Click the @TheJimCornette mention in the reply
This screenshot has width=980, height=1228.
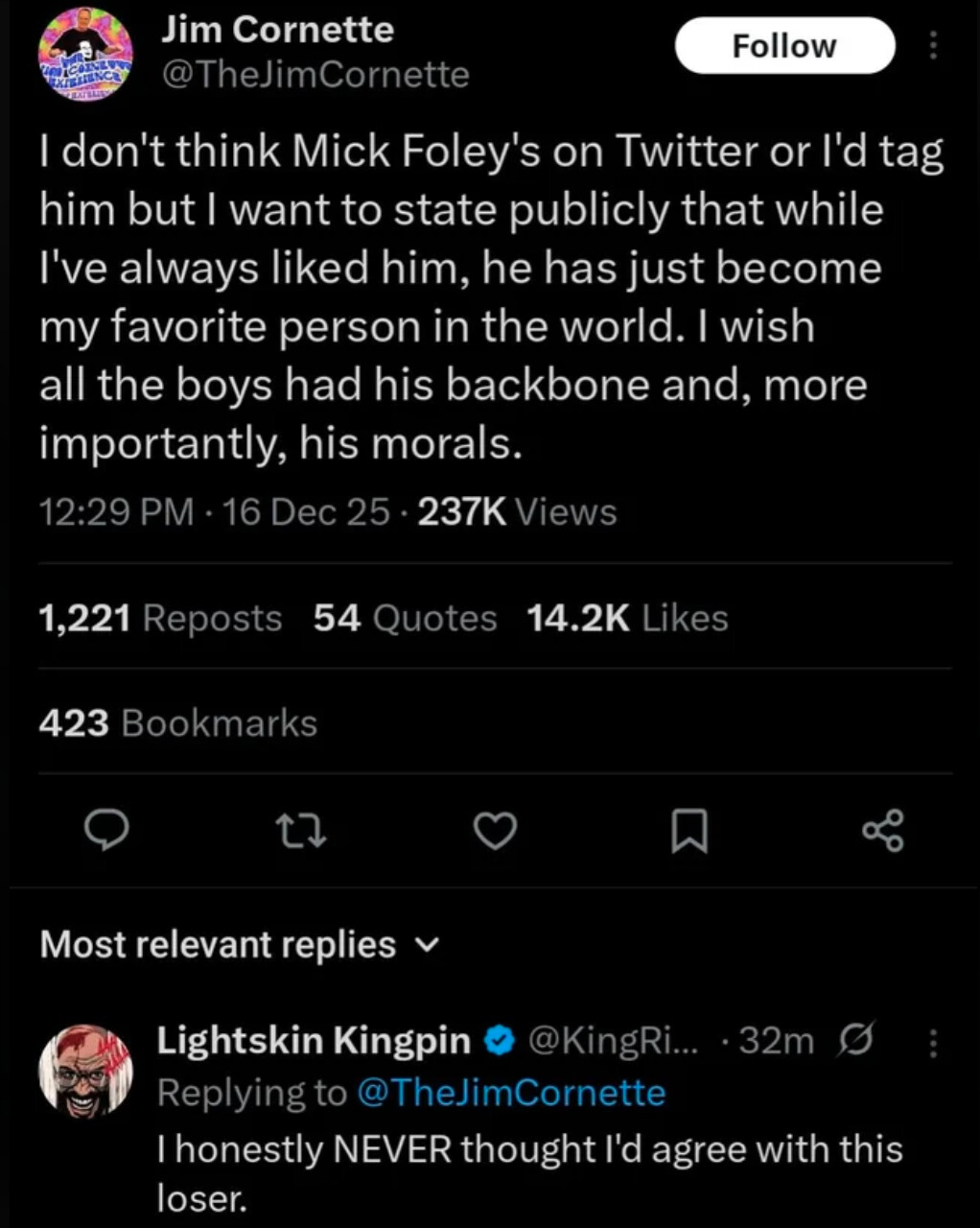pyautogui.click(x=510, y=1093)
